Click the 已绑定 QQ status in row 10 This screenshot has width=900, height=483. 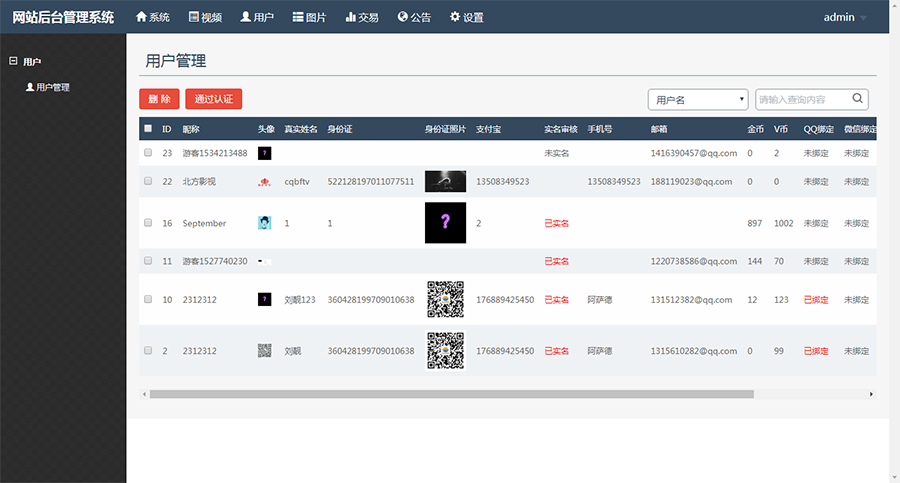[x=816, y=300]
